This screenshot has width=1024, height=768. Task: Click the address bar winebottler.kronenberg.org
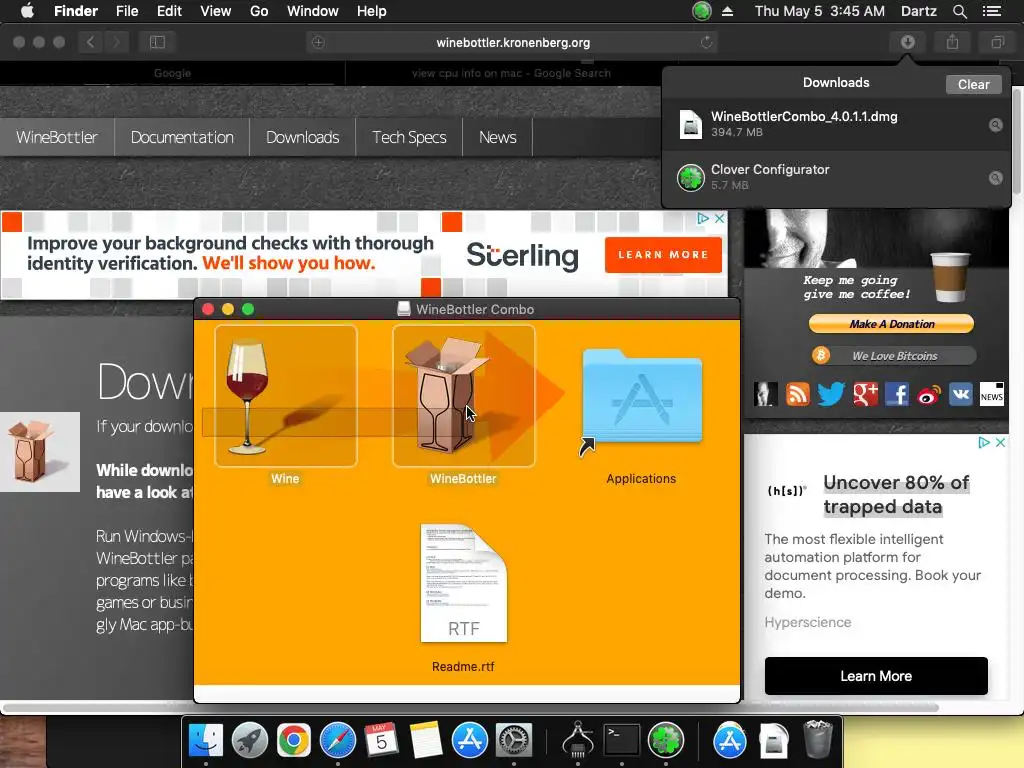click(513, 42)
